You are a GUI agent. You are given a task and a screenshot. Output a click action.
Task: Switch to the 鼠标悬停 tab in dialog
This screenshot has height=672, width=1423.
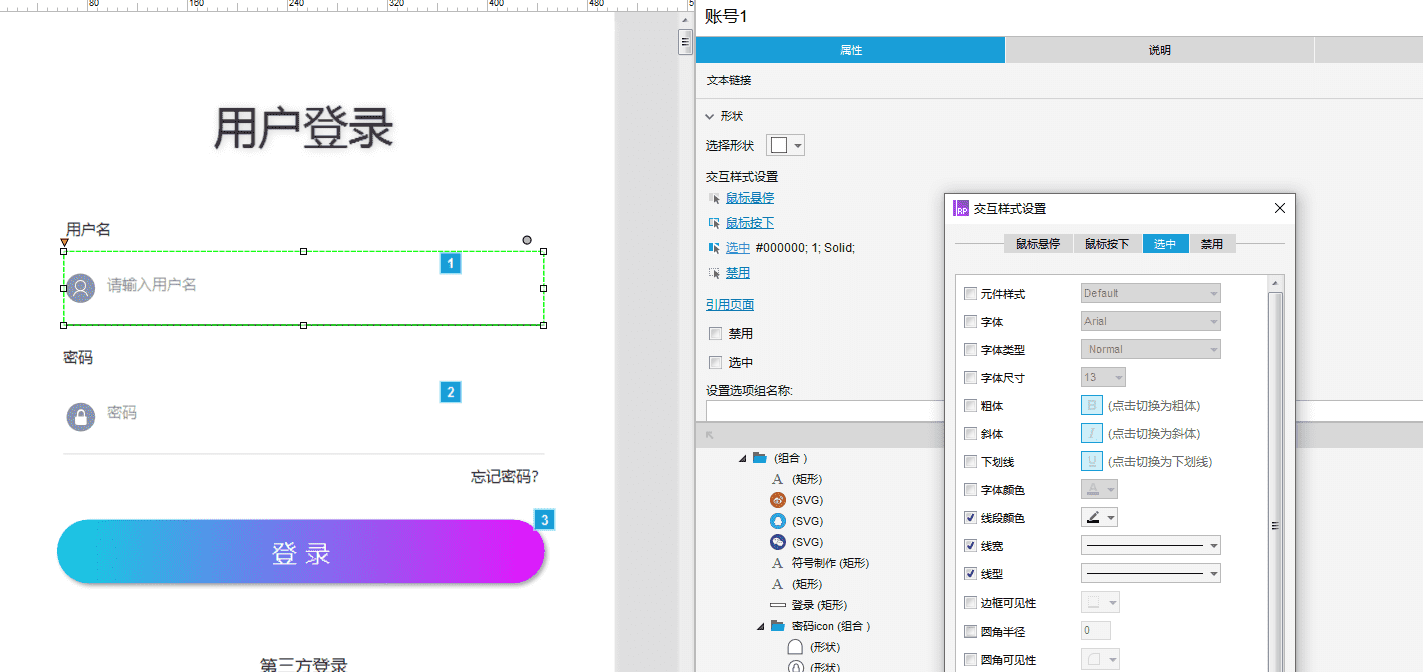pos(1038,244)
